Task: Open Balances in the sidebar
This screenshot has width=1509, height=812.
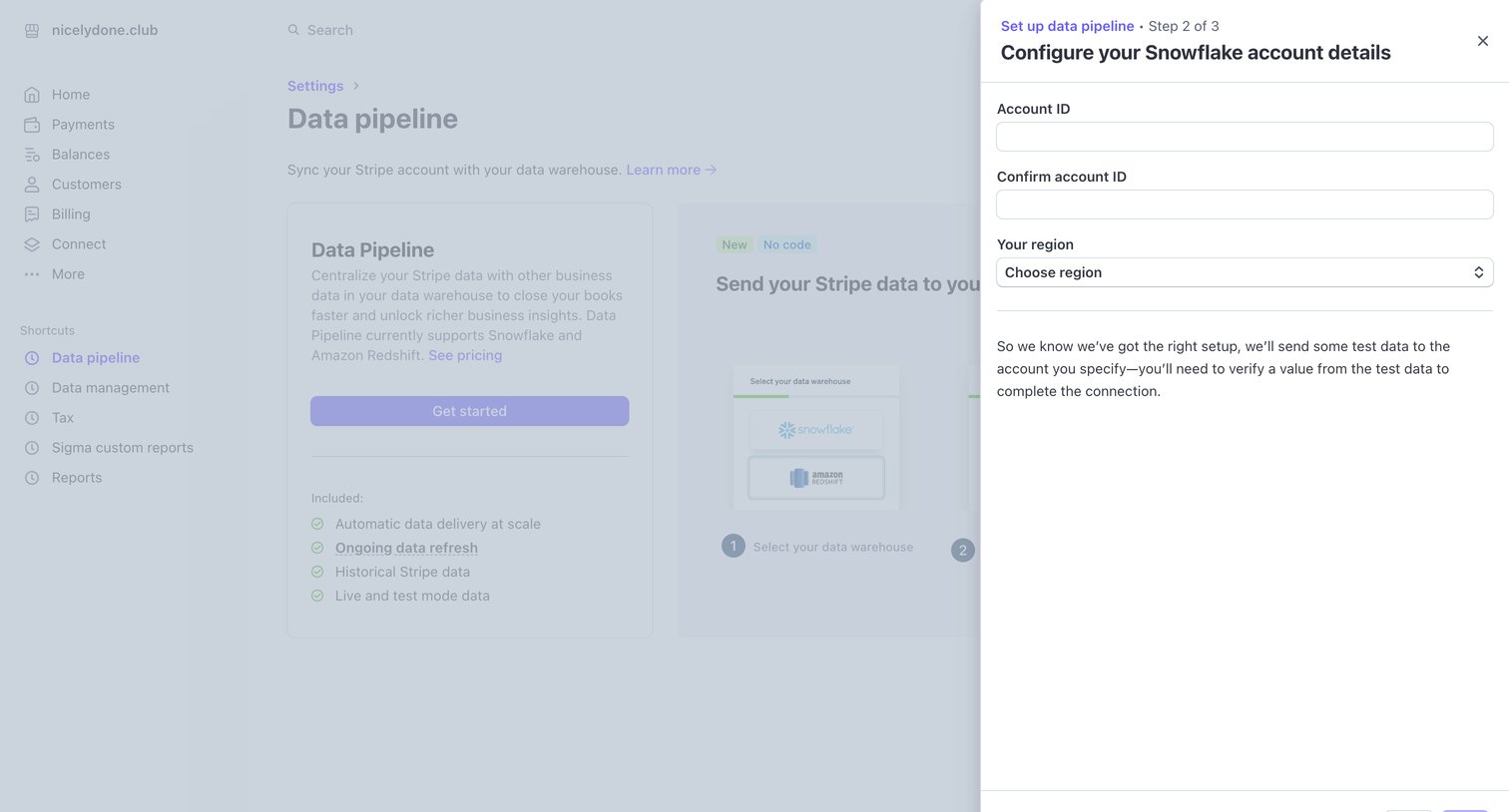Action: 81,155
